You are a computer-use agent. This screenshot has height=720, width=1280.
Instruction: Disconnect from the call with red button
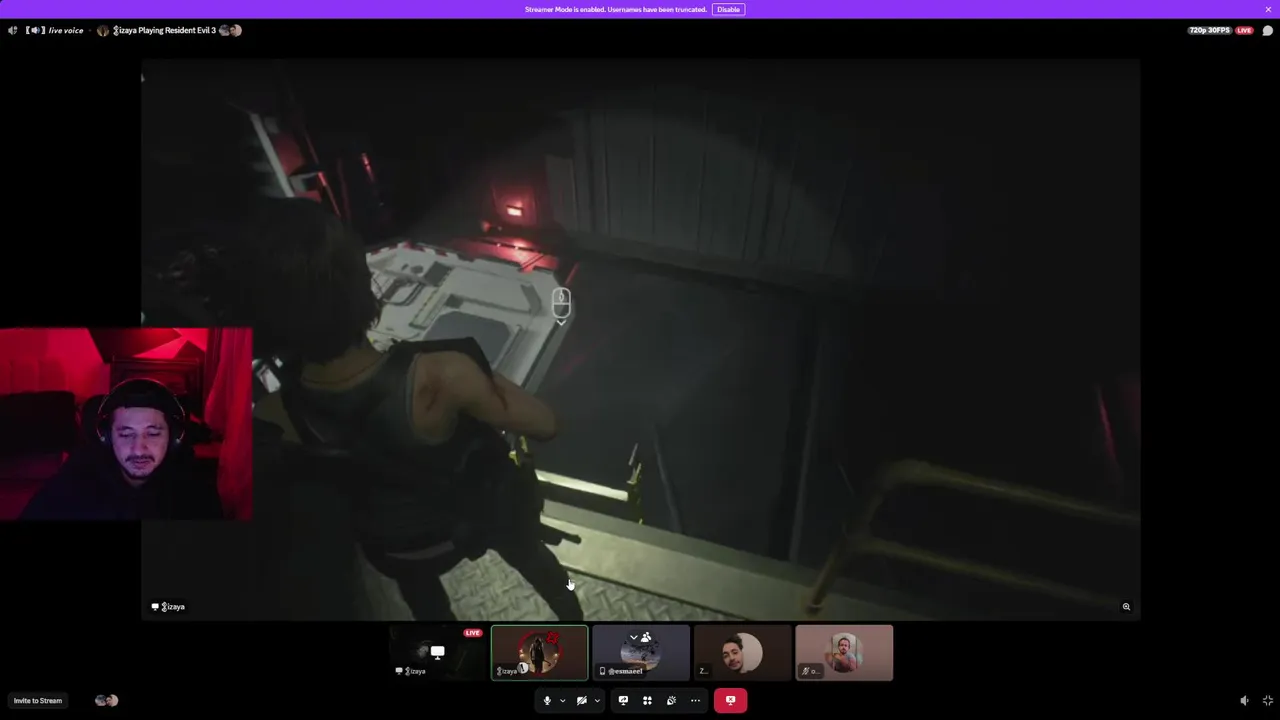pos(730,700)
